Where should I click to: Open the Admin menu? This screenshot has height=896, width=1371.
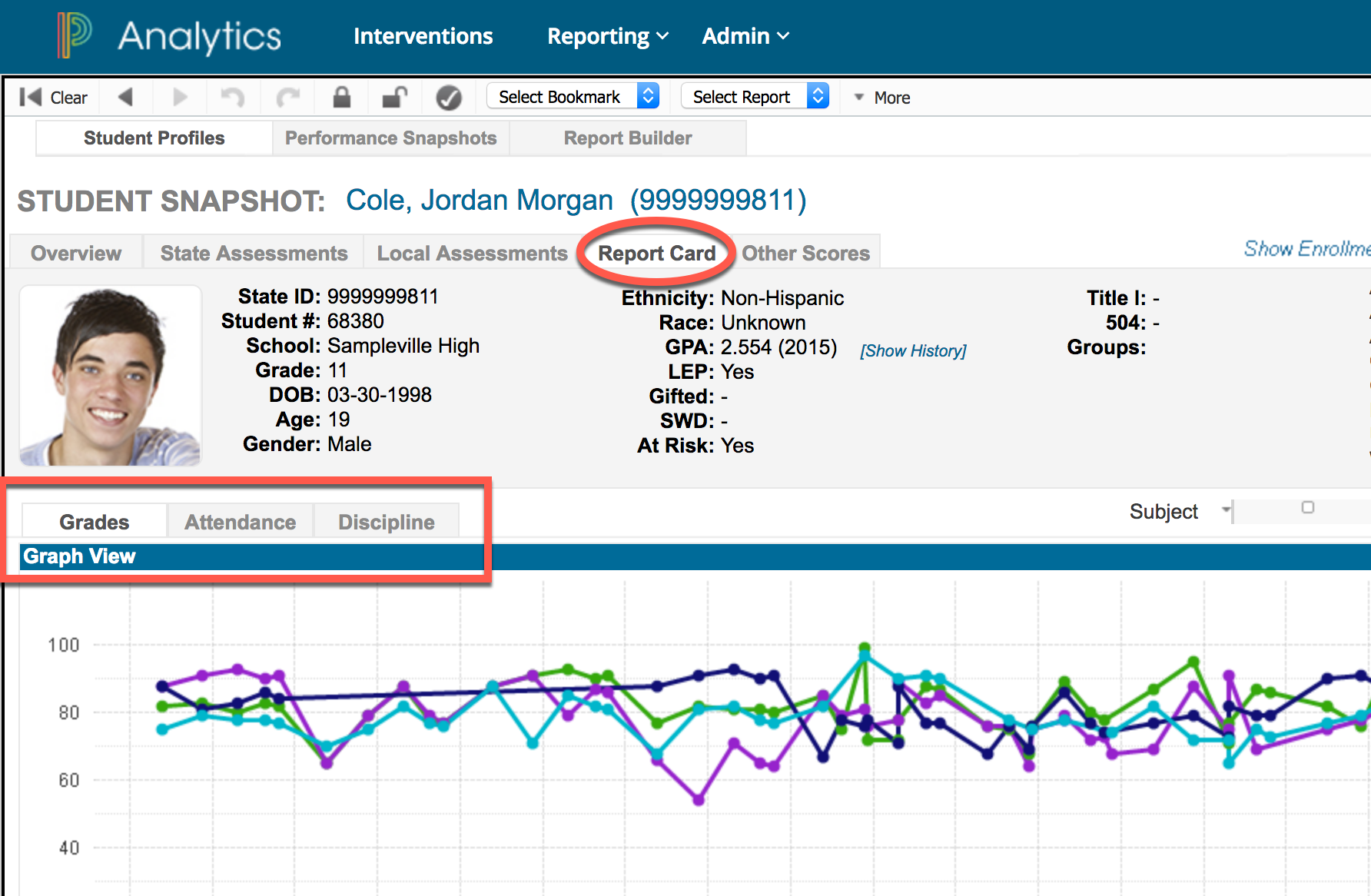pyautogui.click(x=745, y=36)
